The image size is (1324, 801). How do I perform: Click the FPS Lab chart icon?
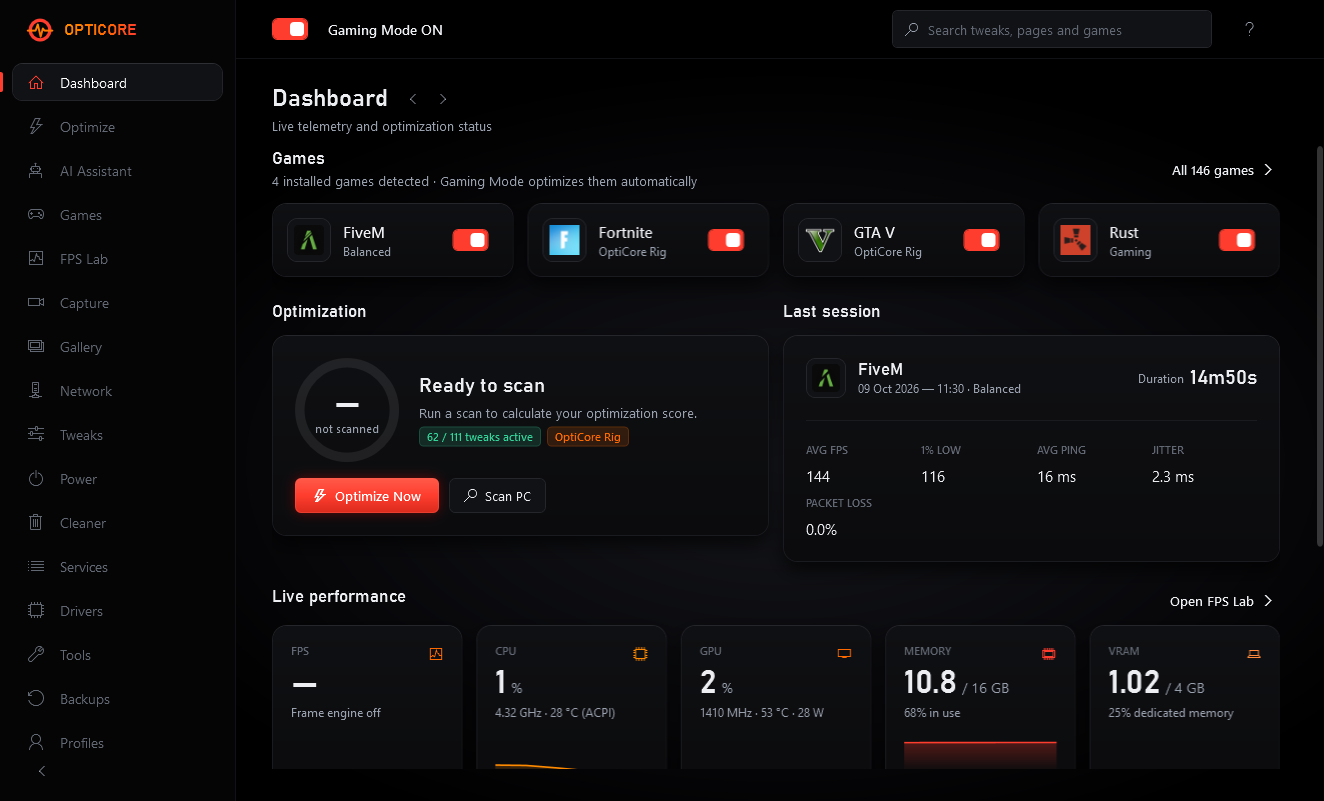[36, 259]
